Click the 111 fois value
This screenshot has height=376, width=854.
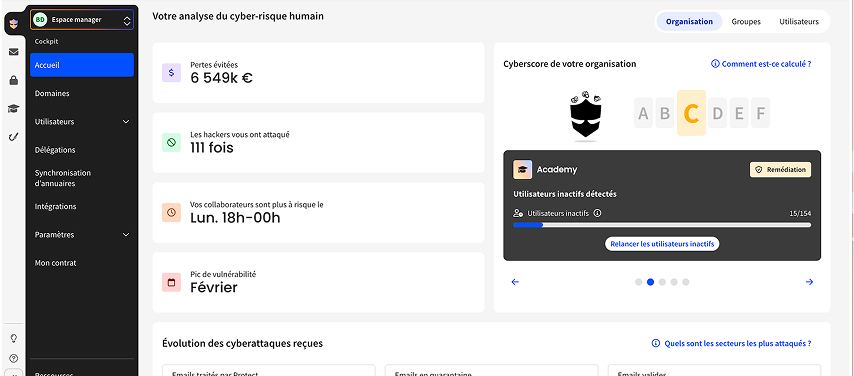coord(212,148)
